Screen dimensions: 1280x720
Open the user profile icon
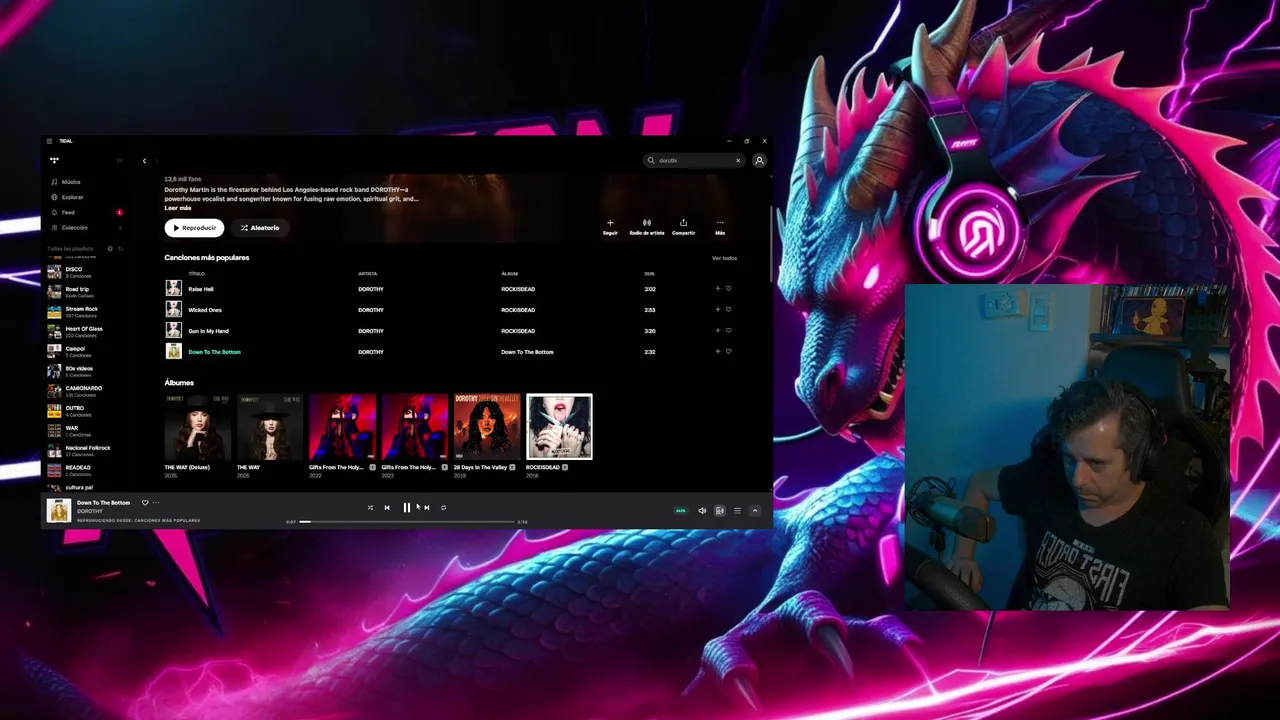point(760,160)
